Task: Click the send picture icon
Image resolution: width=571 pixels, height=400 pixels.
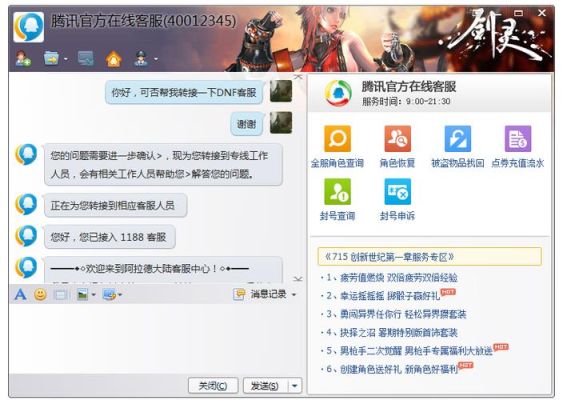Action: [83, 294]
